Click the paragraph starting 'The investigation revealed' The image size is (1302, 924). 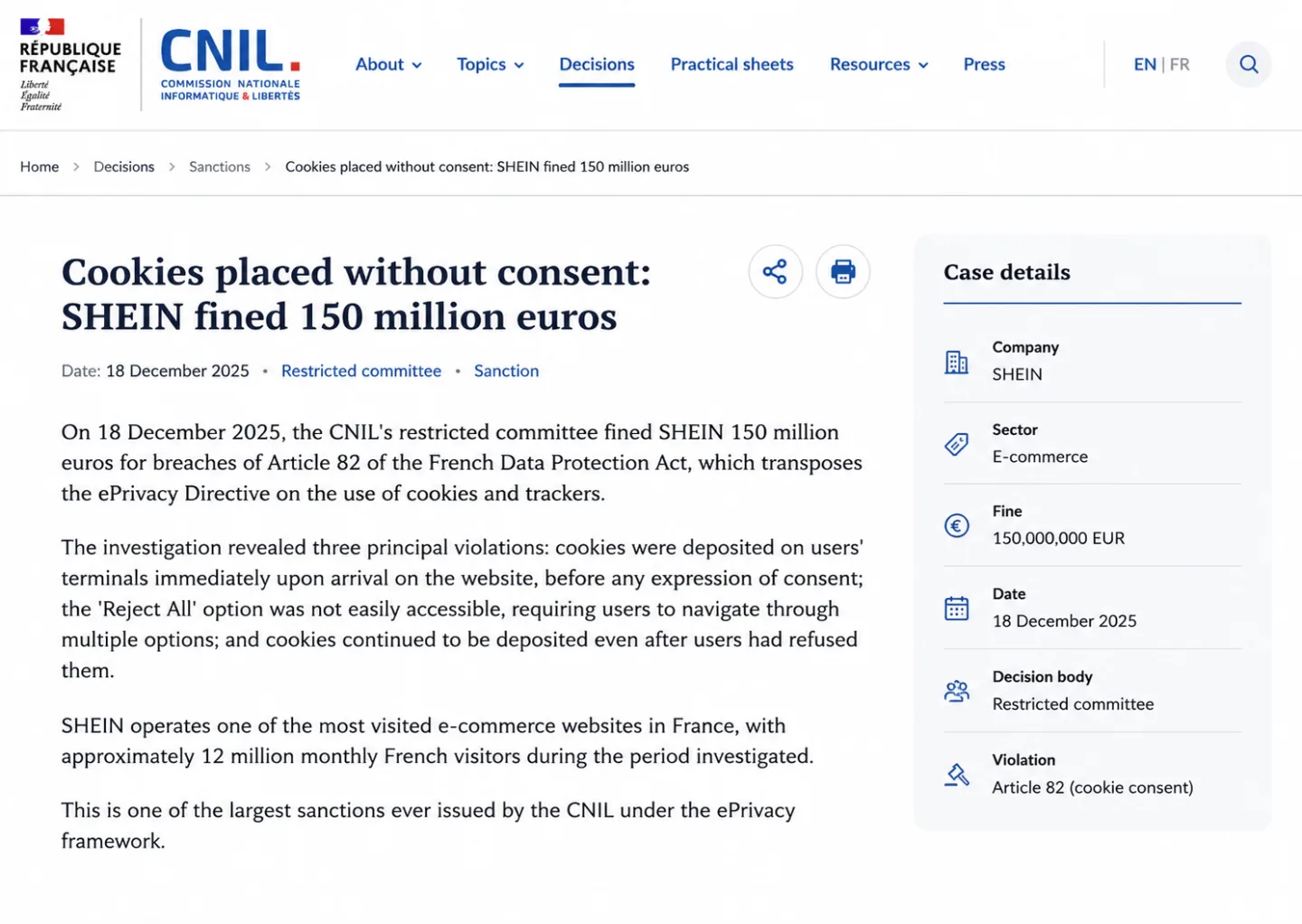[463, 608]
